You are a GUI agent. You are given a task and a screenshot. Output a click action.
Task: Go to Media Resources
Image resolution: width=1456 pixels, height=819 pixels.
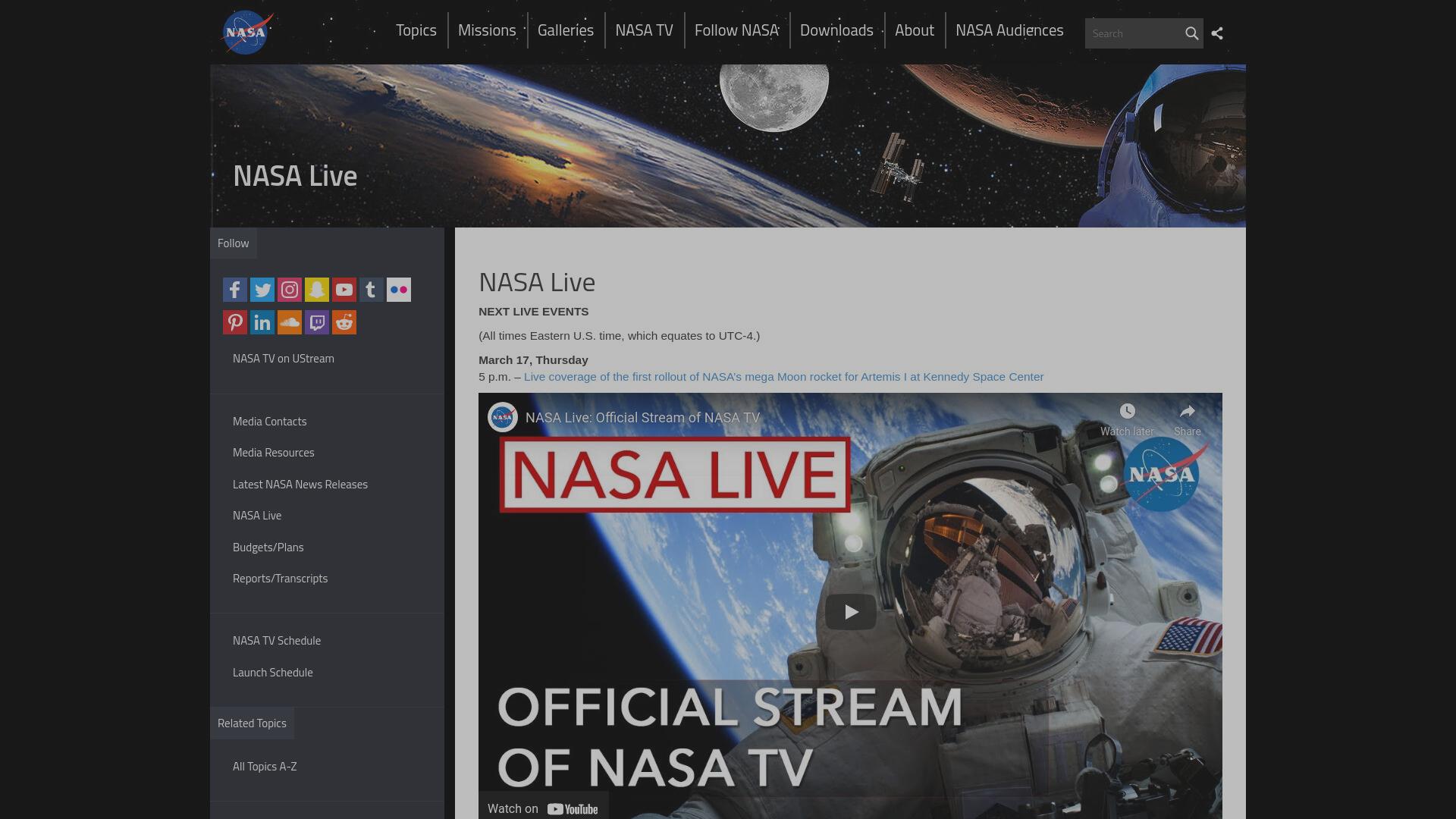(274, 453)
